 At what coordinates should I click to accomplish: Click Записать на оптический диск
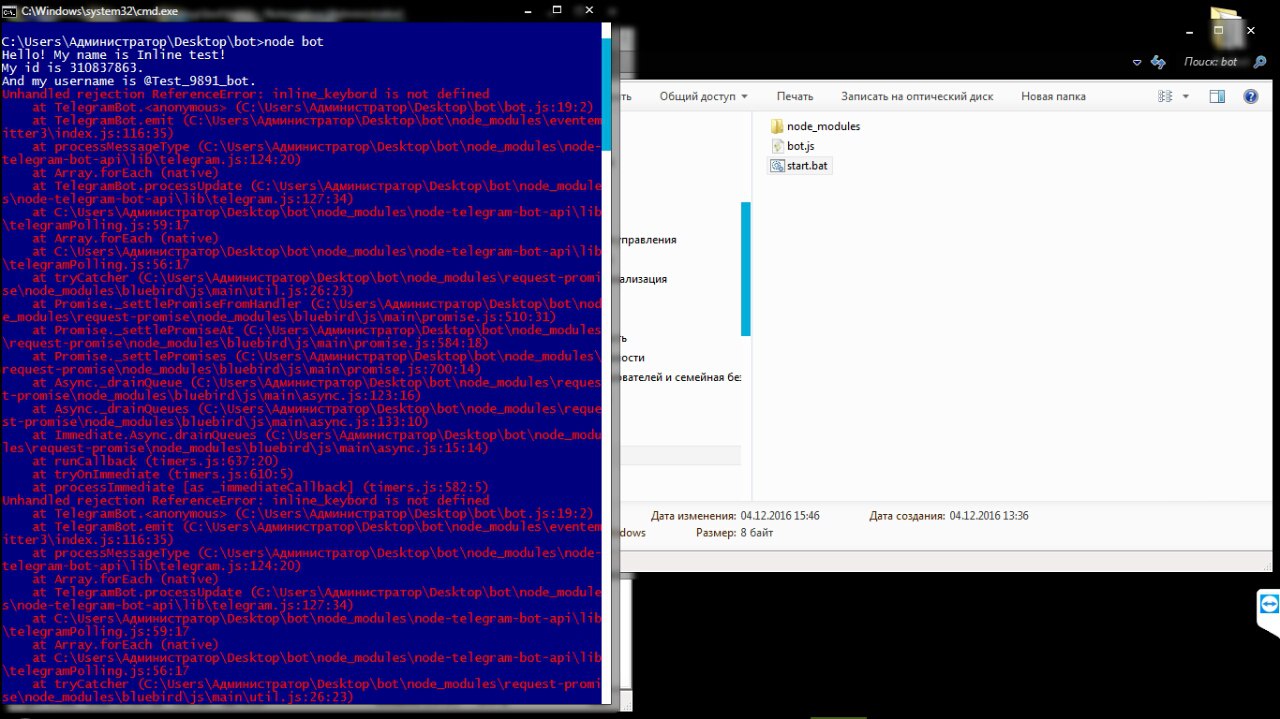pyautogui.click(x=917, y=96)
